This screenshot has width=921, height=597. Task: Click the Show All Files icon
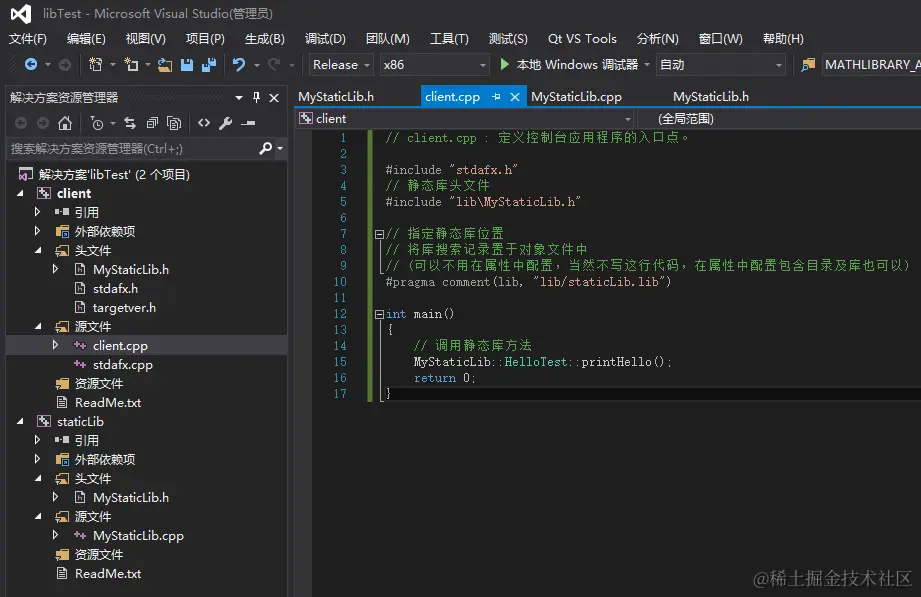coord(174,123)
